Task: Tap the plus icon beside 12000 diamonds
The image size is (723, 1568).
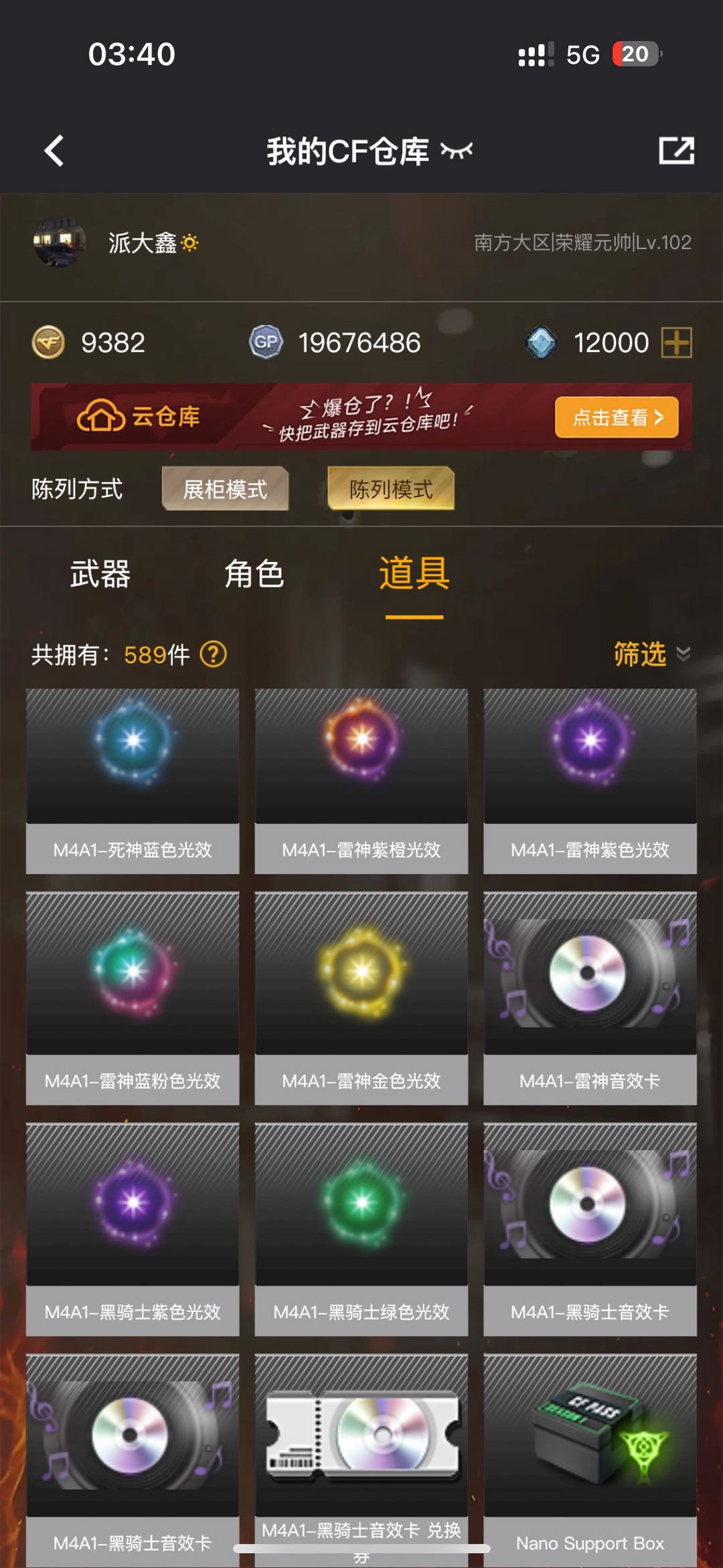Action: tap(676, 343)
